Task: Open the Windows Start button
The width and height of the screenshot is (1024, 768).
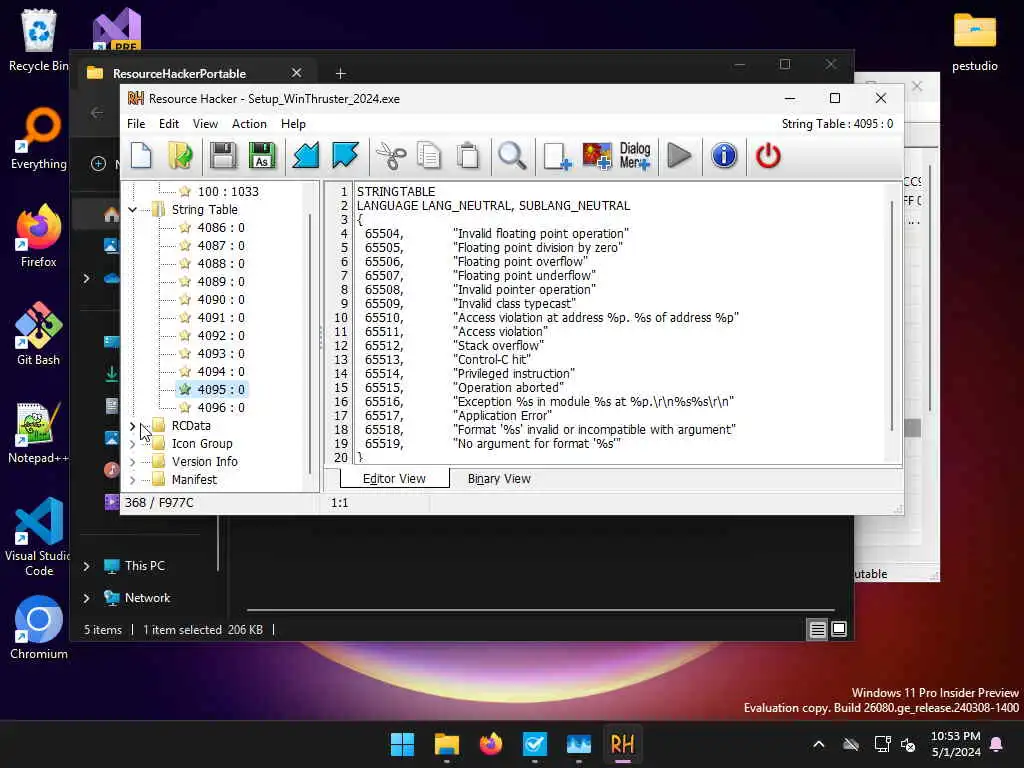Action: click(402, 744)
